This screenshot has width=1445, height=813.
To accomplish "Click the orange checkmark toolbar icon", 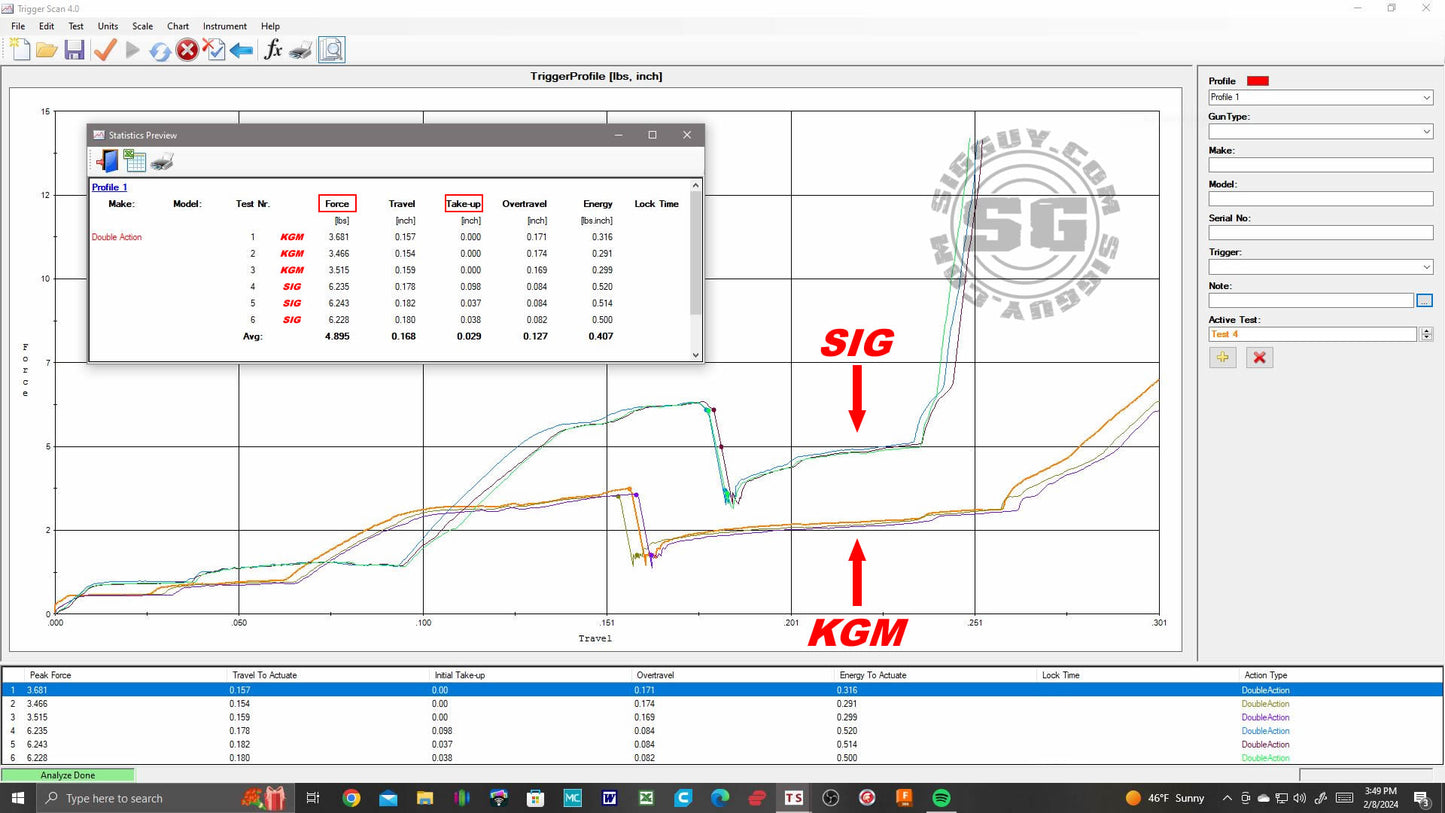I will tap(105, 49).
